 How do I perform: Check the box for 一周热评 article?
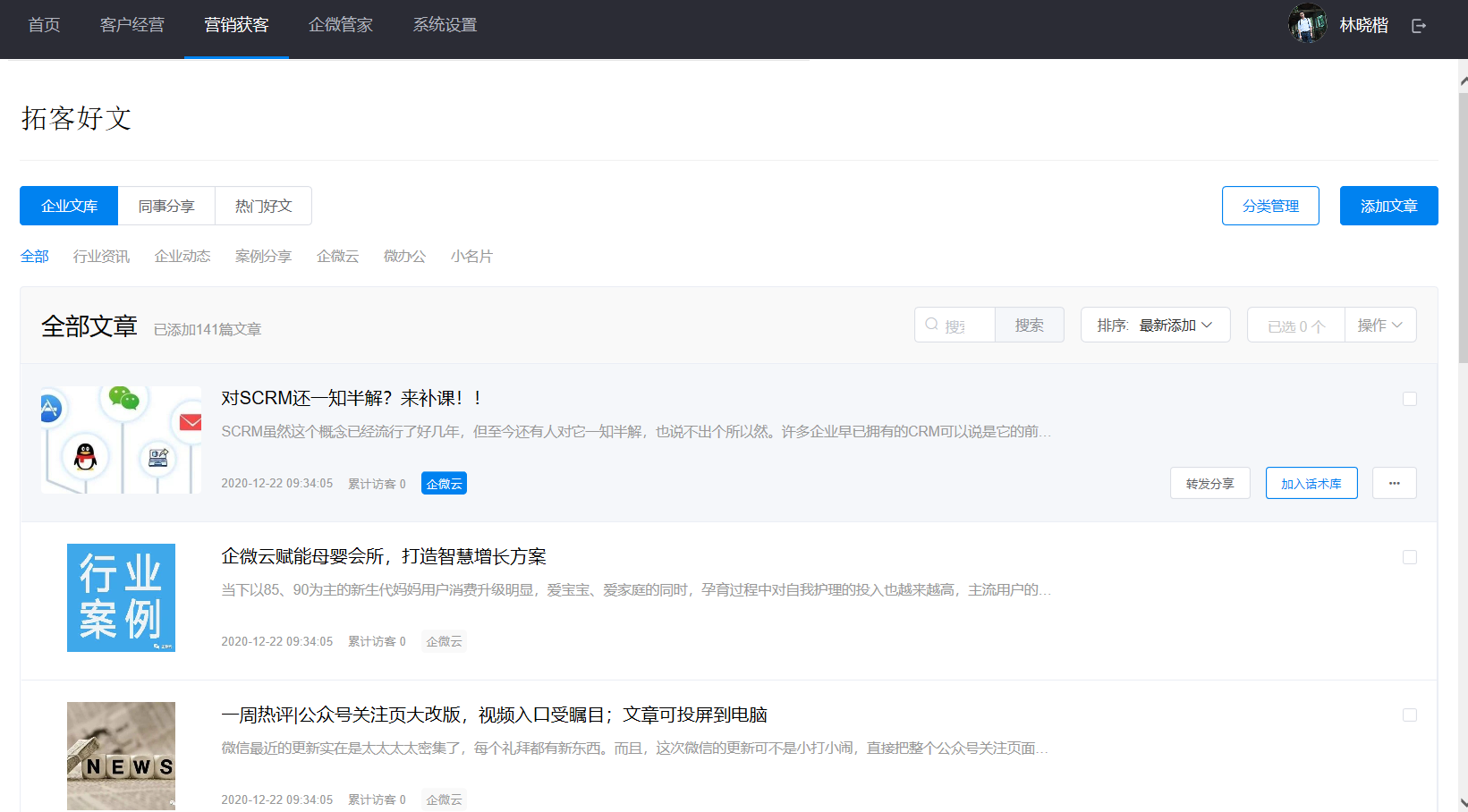click(1409, 715)
